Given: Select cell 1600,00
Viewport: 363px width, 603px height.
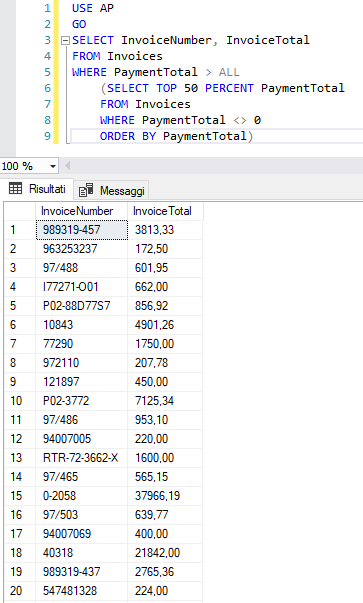Looking at the screenshot, I should pyautogui.click(x=165, y=458).
